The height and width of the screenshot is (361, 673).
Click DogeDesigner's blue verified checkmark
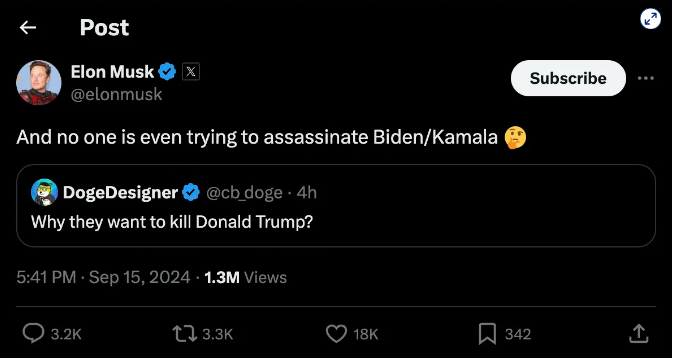(191, 192)
